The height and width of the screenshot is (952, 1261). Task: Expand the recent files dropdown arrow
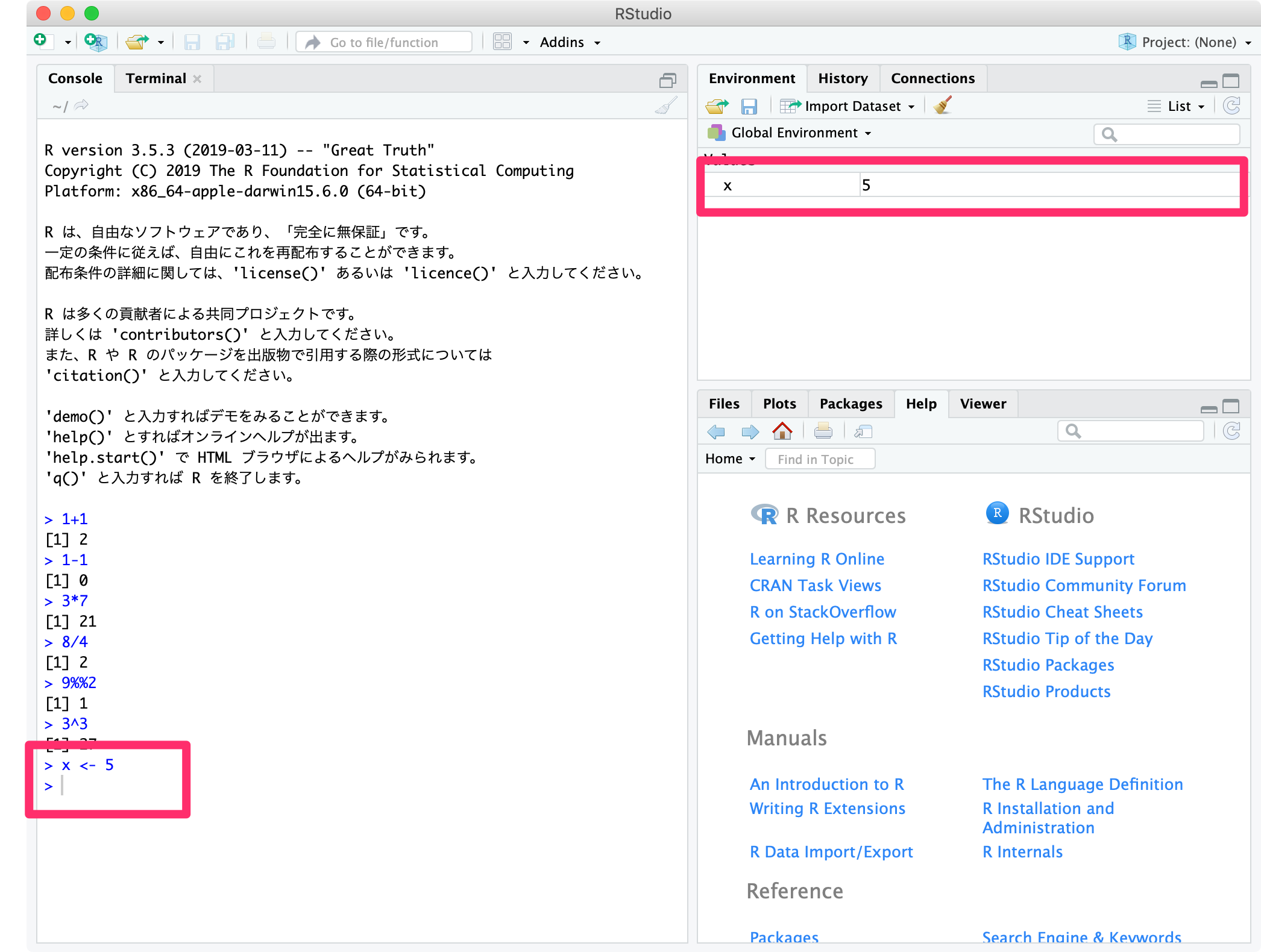161,42
